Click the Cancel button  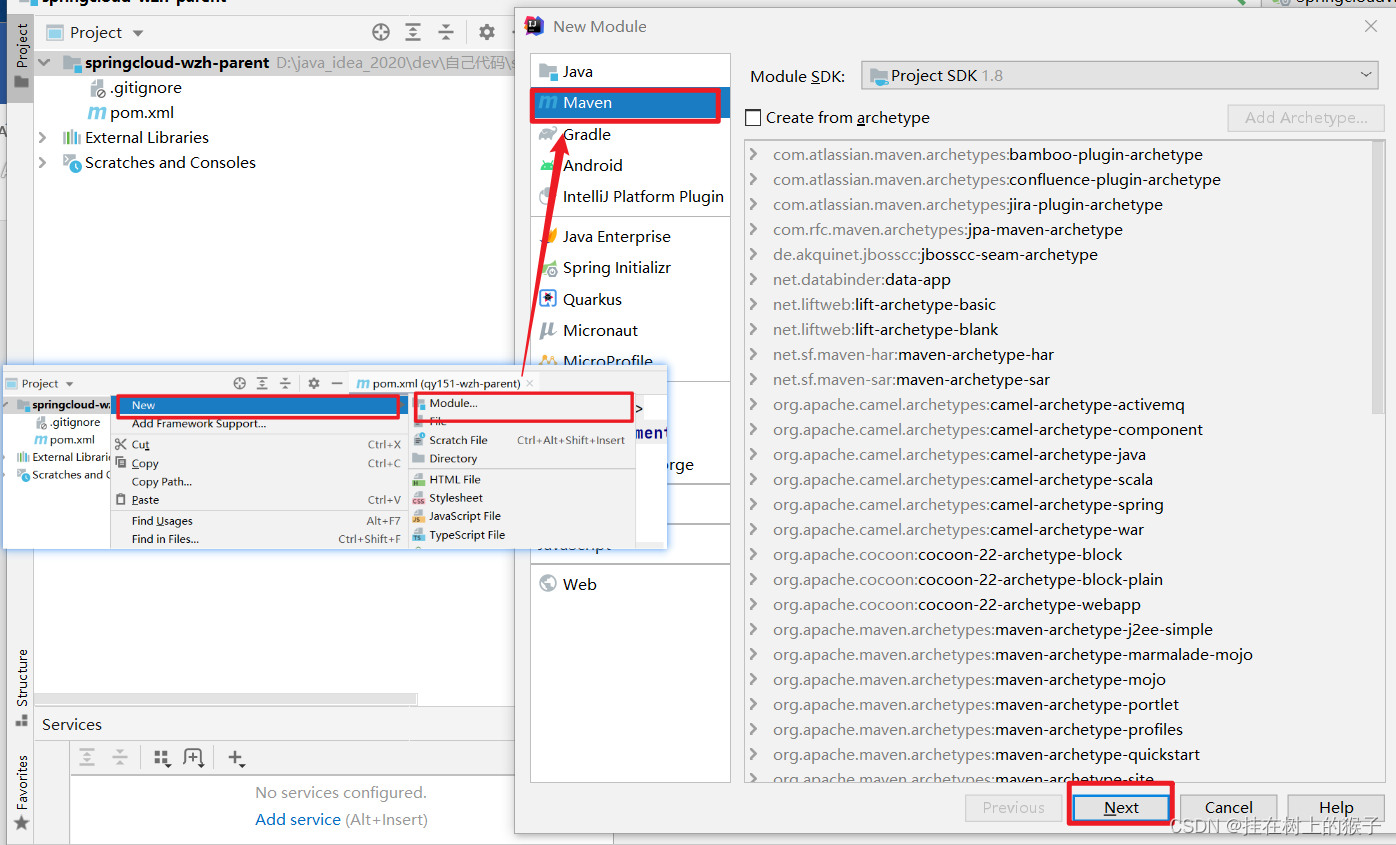click(x=1228, y=808)
